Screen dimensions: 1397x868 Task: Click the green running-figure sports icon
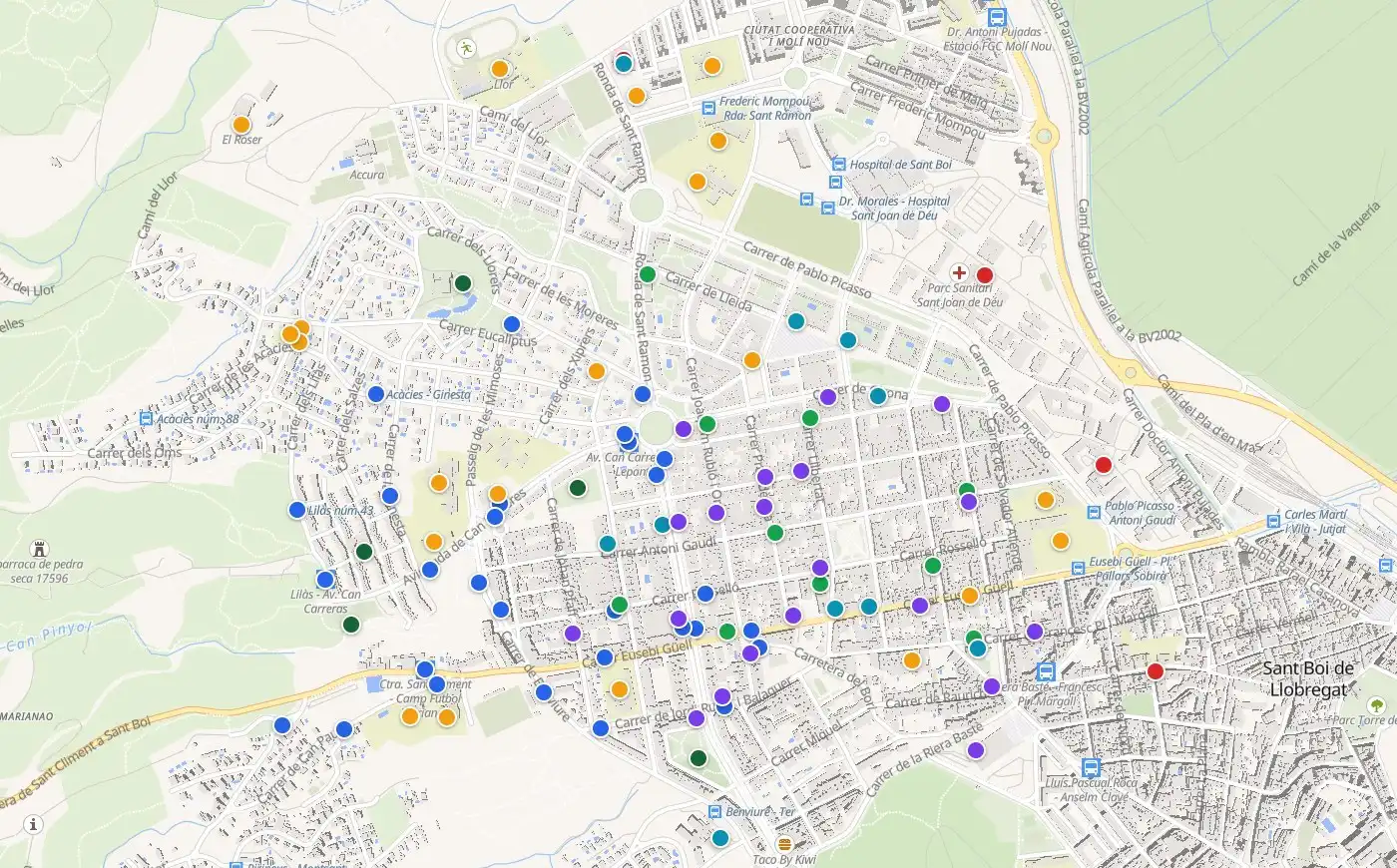465,47
